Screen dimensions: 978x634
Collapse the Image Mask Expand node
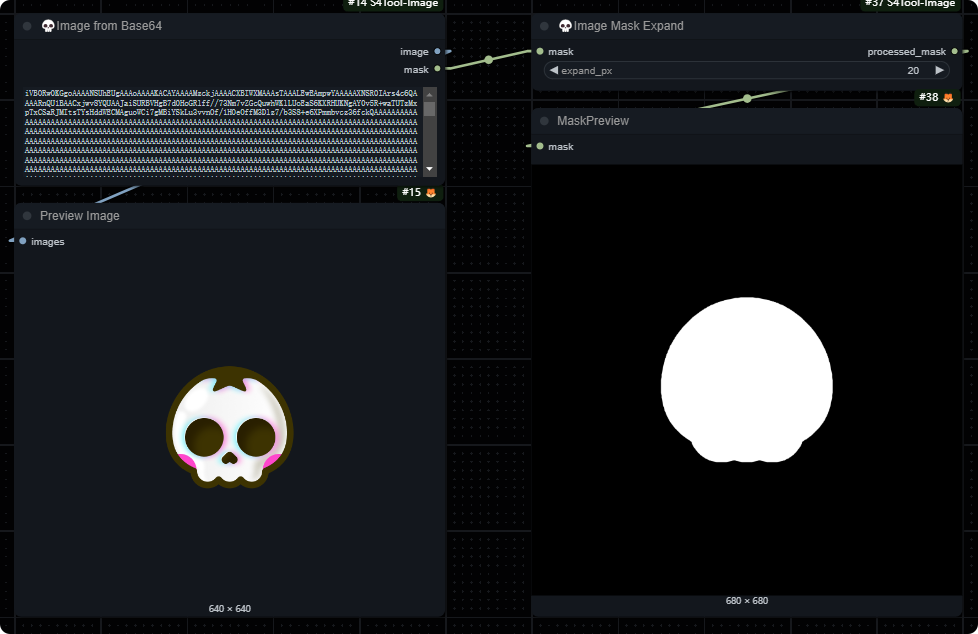pos(545,26)
